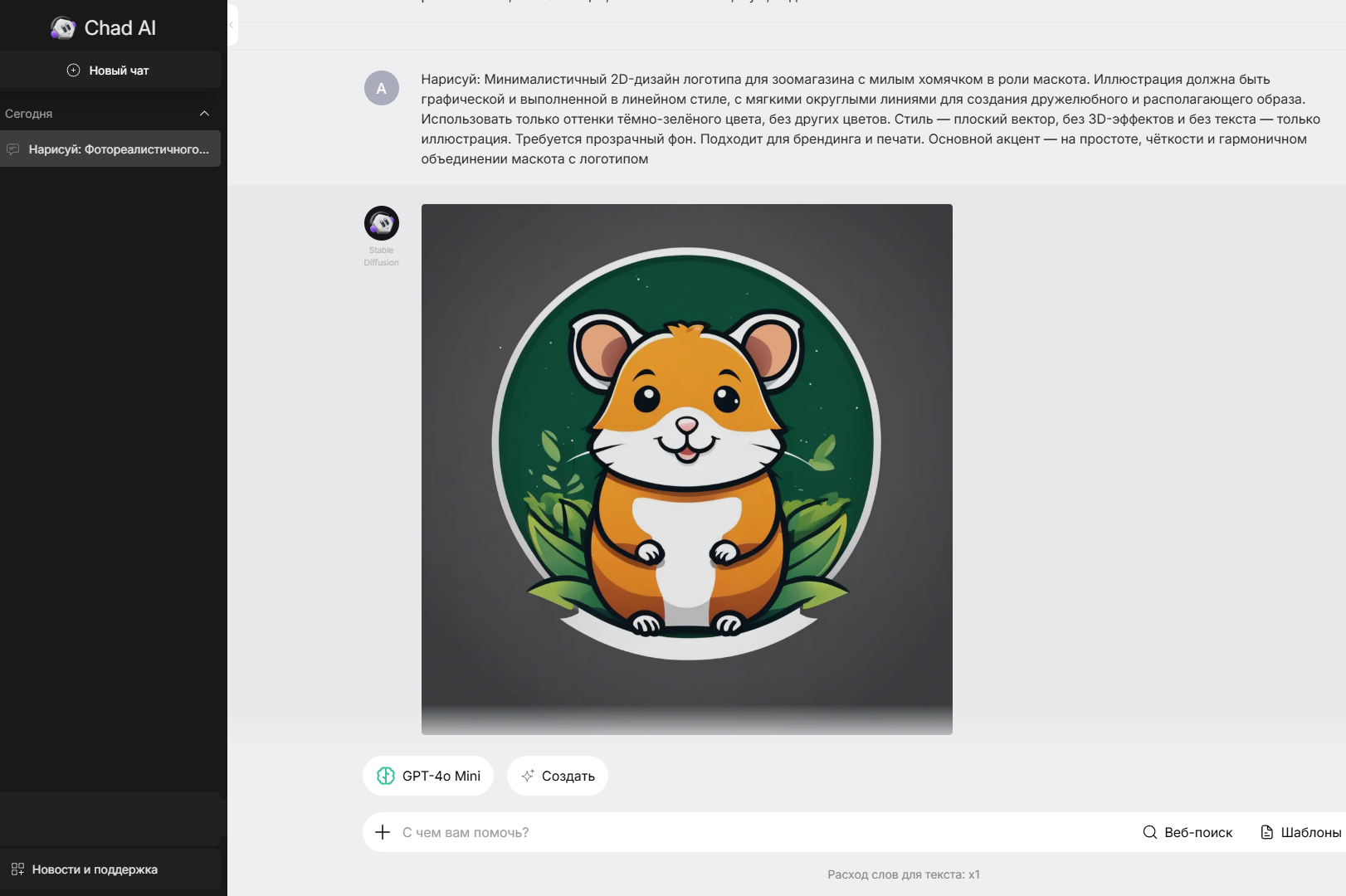Collapse the Сегодня section chevron
This screenshot has width=1346, height=896.
(204, 114)
